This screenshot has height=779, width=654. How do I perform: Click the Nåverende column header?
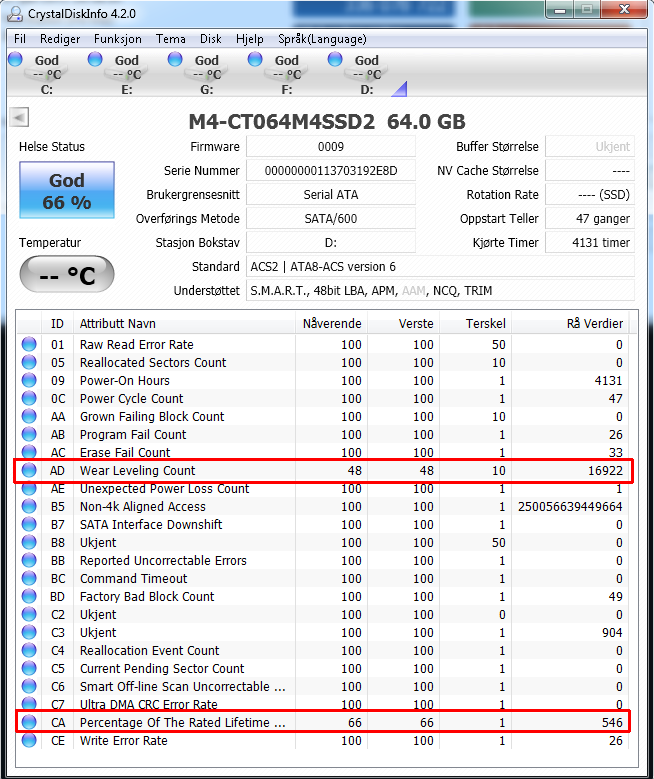pos(331,323)
